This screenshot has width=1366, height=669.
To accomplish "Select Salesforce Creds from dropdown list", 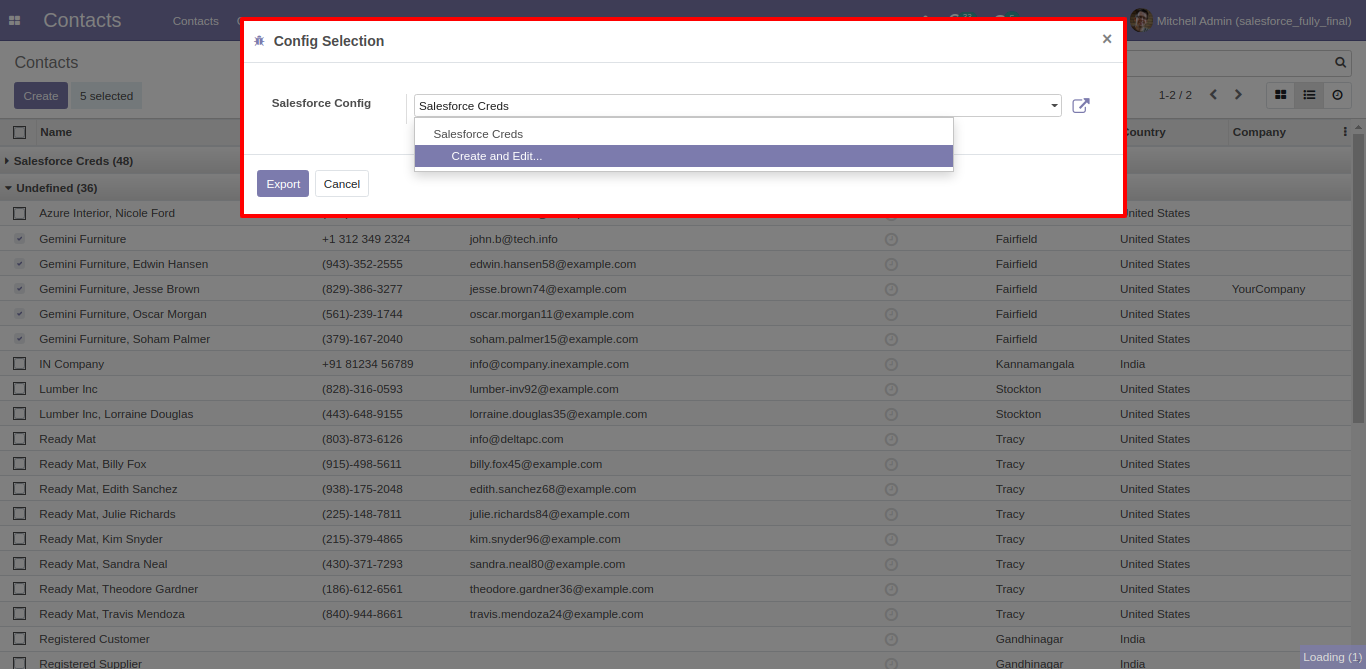I will pyautogui.click(x=684, y=134).
